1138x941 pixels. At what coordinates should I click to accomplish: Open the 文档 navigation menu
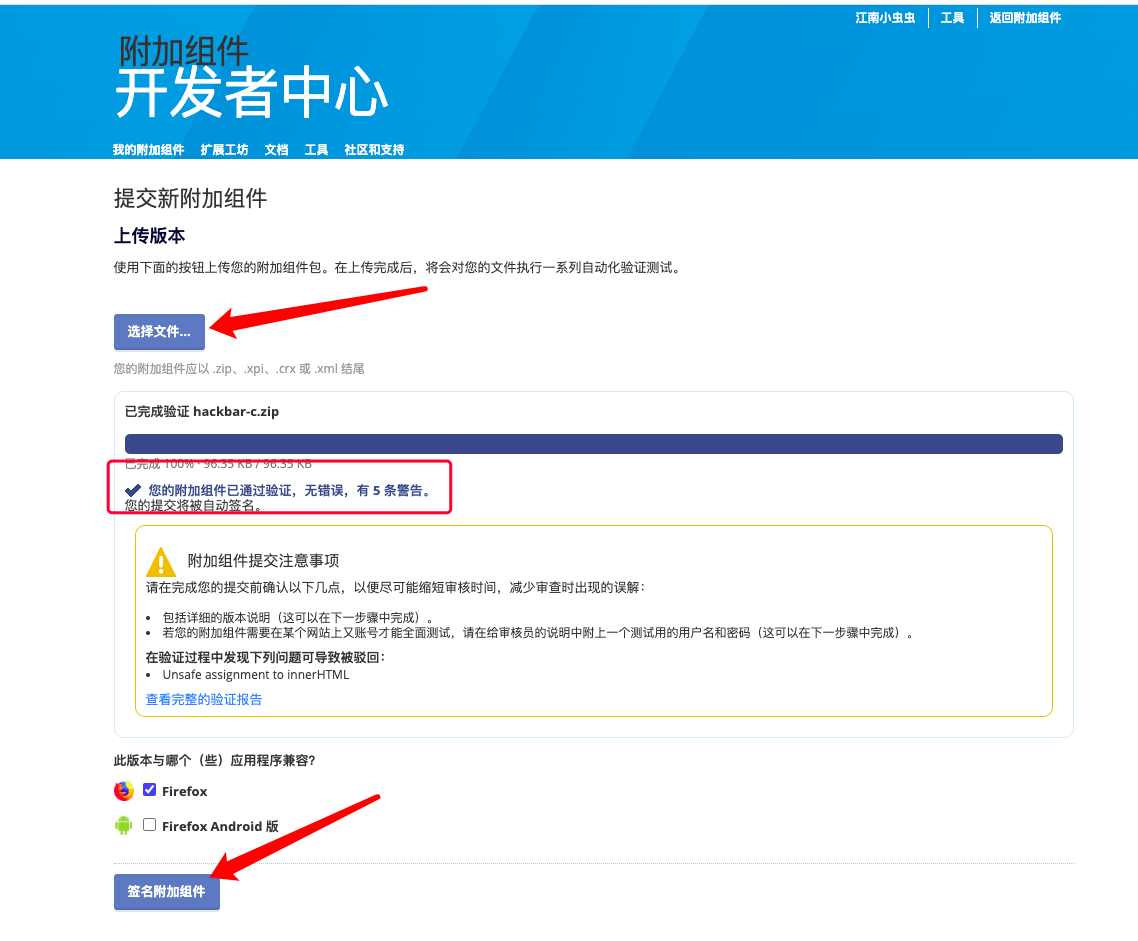pyautogui.click(x=277, y=149)
